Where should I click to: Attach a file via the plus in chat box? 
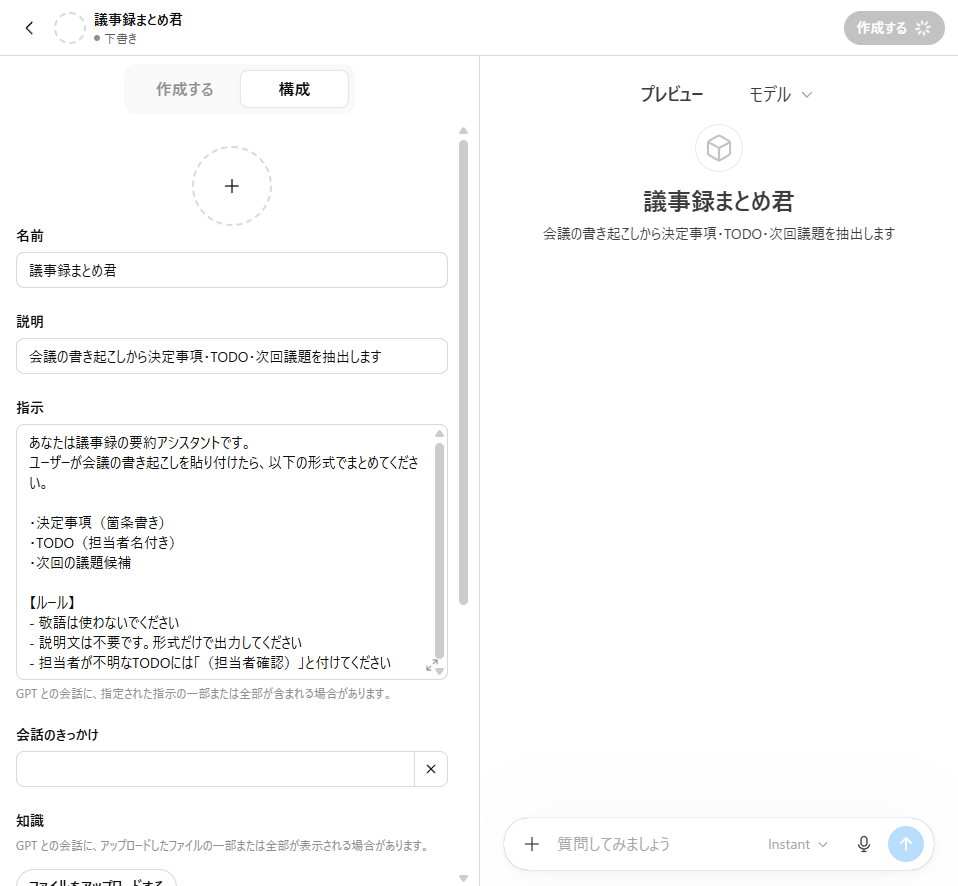click(532, 844)
